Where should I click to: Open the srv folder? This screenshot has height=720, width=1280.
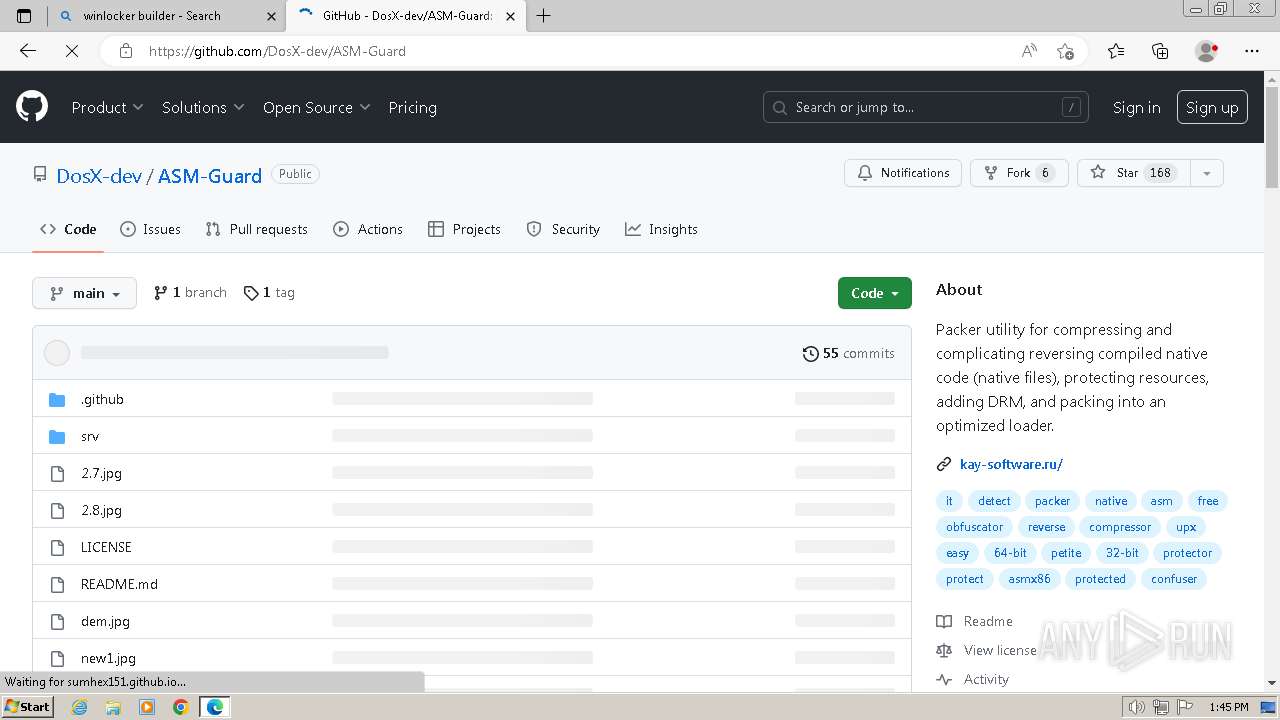(x=90, y=436)
